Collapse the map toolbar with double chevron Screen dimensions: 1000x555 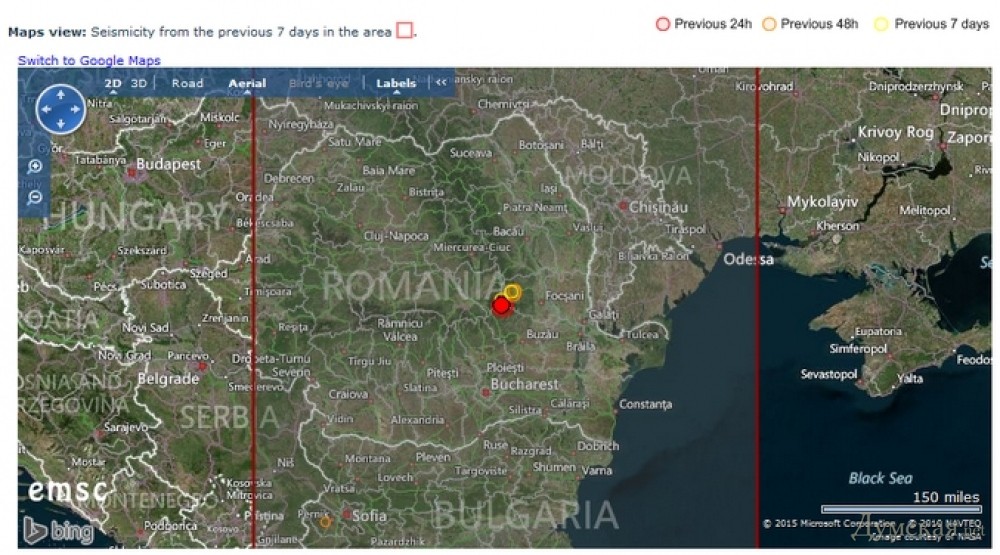click(441, 84)
